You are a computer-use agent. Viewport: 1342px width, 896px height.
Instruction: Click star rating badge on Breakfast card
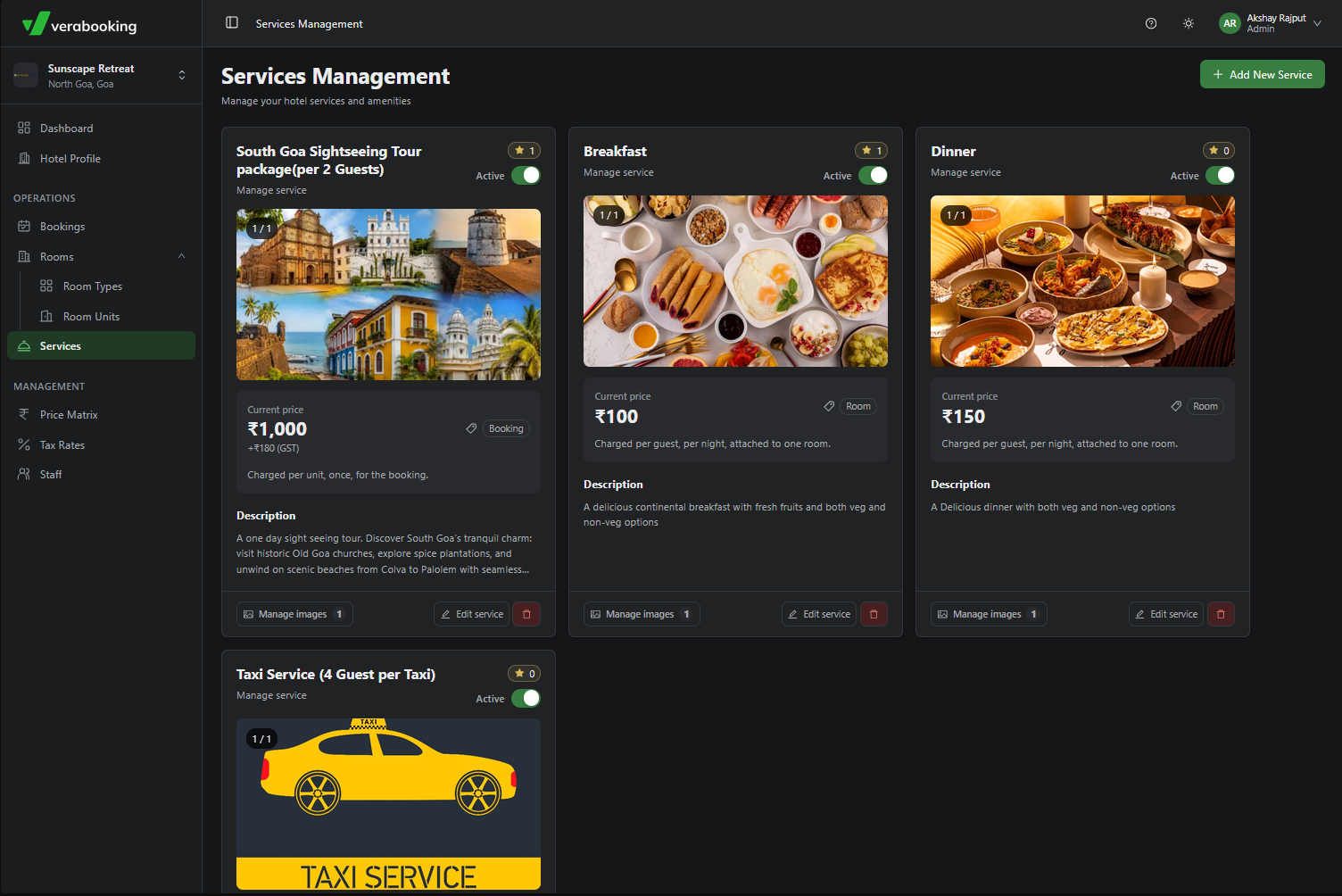pos(871,151)
